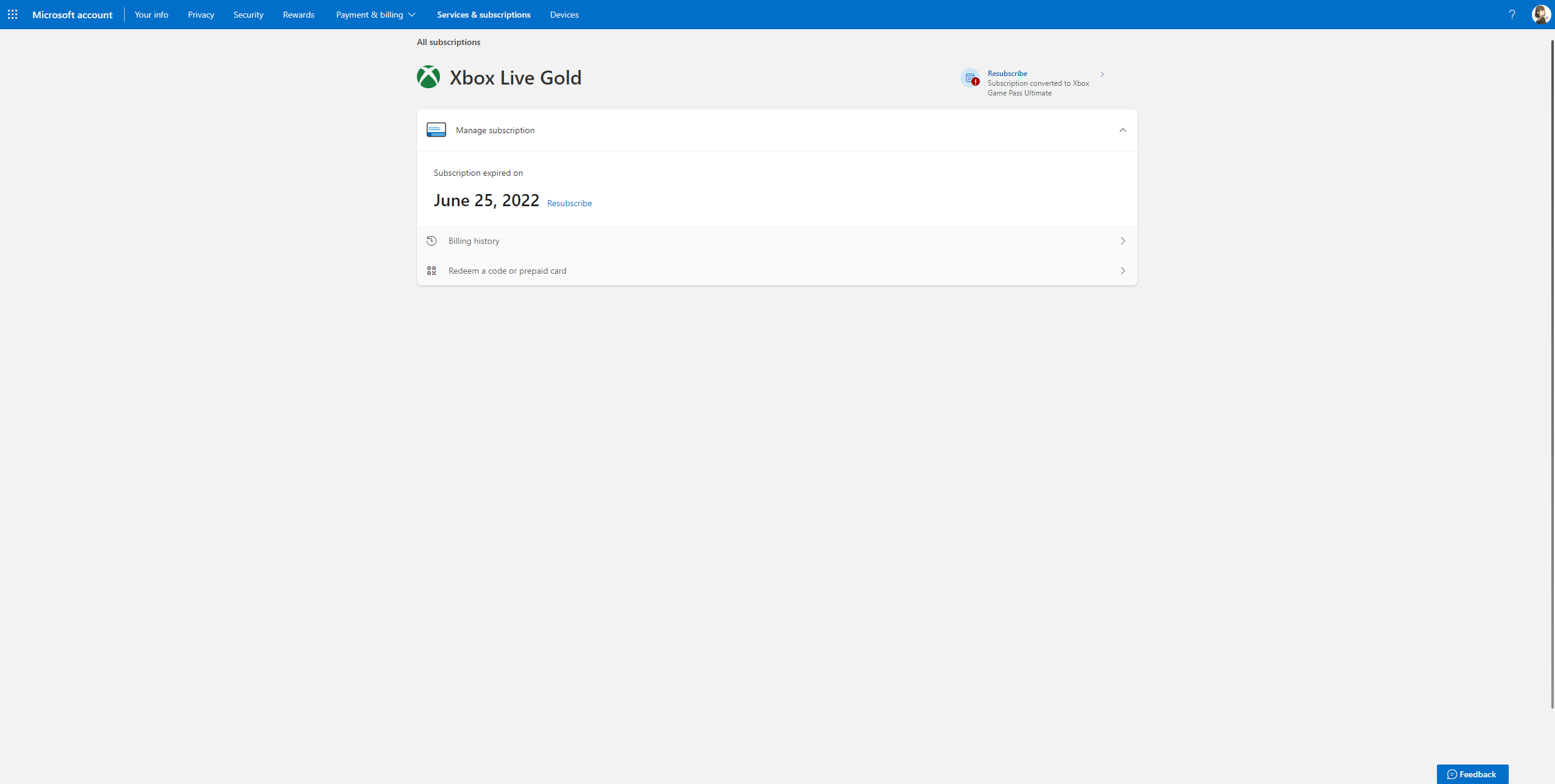Open the Microsoft apps grid launcher
This screenshot has width=1555, height=784.
coord(12,15)
